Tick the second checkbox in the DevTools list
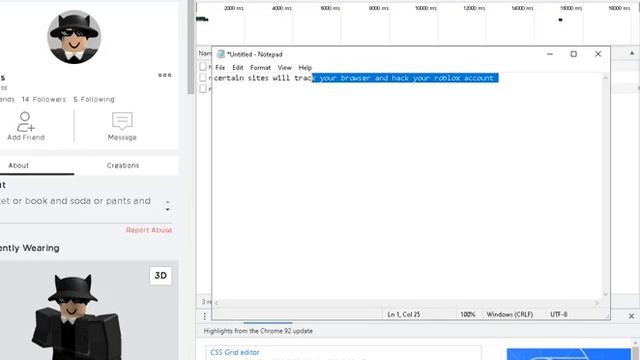Screen dimensions: 640x360 tap(203, 78)
